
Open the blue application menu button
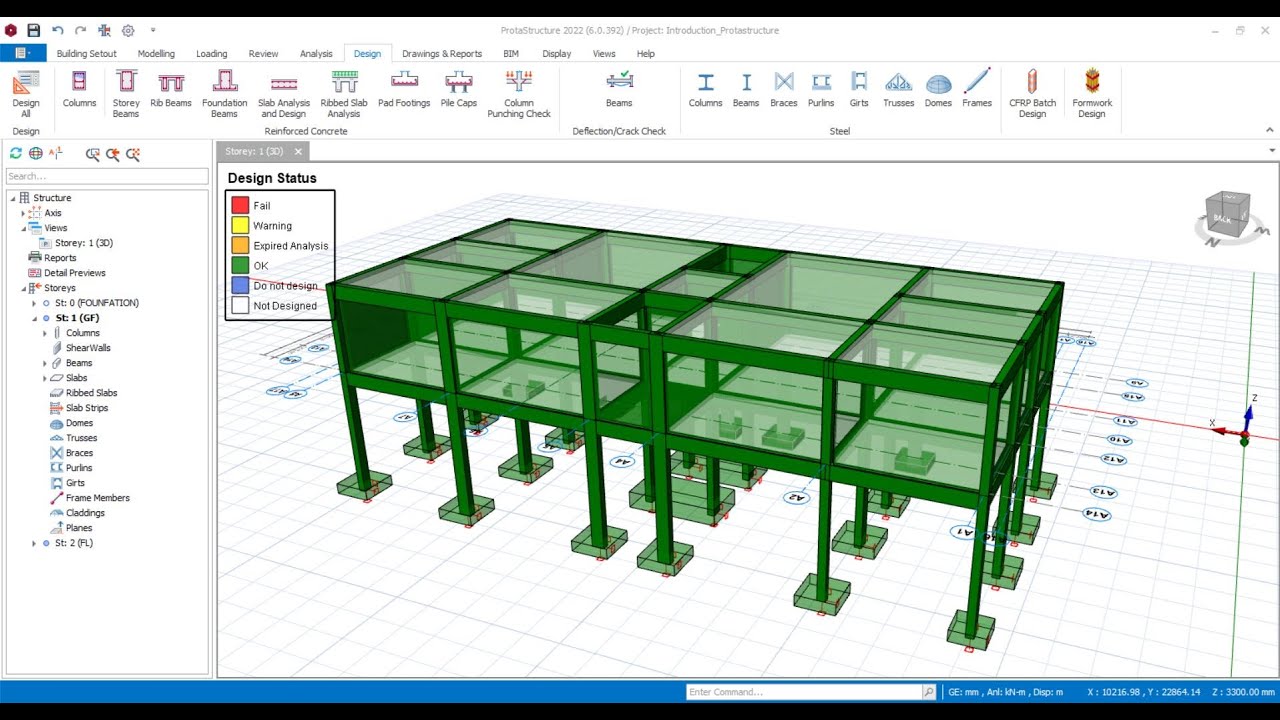tap(23, 53)
